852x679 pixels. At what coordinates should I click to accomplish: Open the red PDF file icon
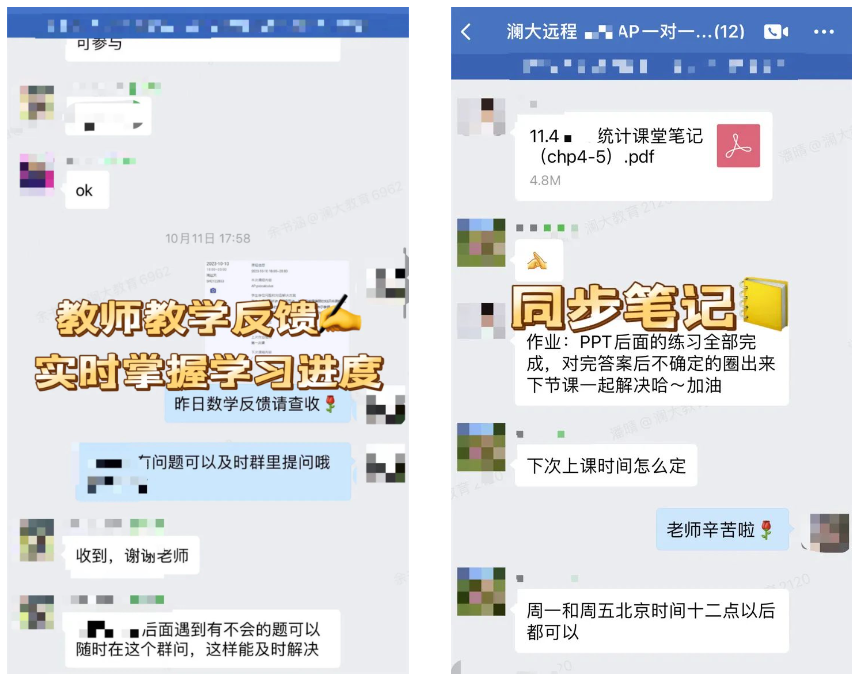point(738,146)
